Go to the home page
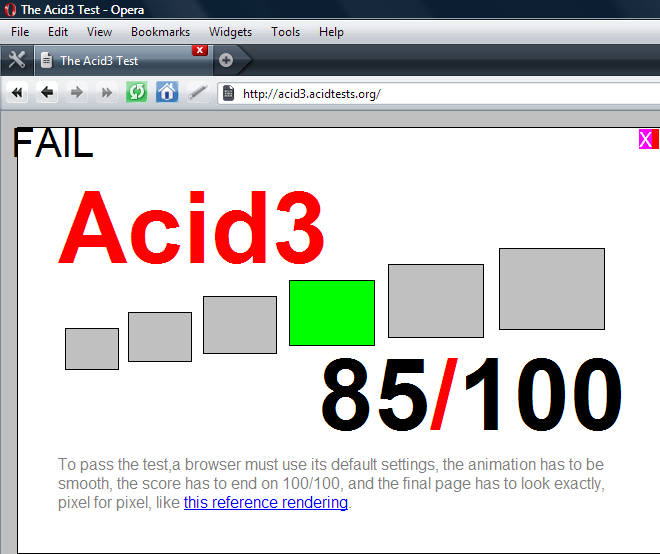Image resolution: width=660 pixels, height=554 pixels. (x=167, y=92)
